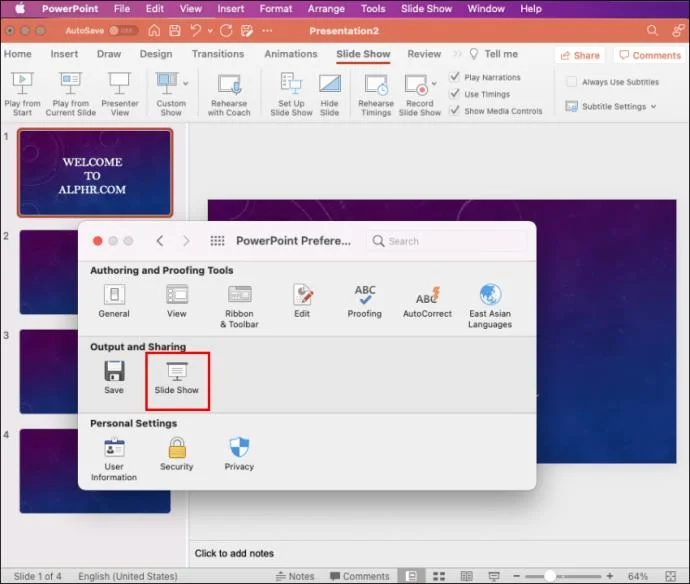Expand Undo history dropdown arrow
Screen dimensions: 690x584
tap(210, 30)
